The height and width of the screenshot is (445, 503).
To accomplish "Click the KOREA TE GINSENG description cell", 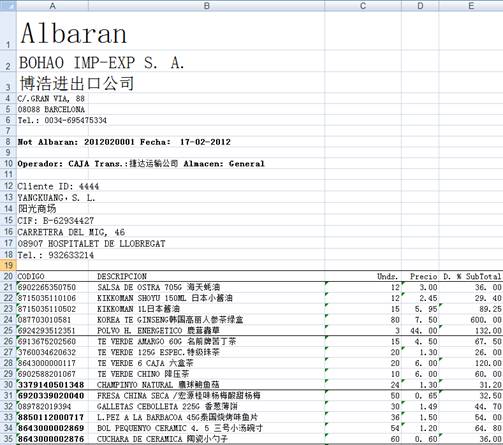I will [207, 320].
